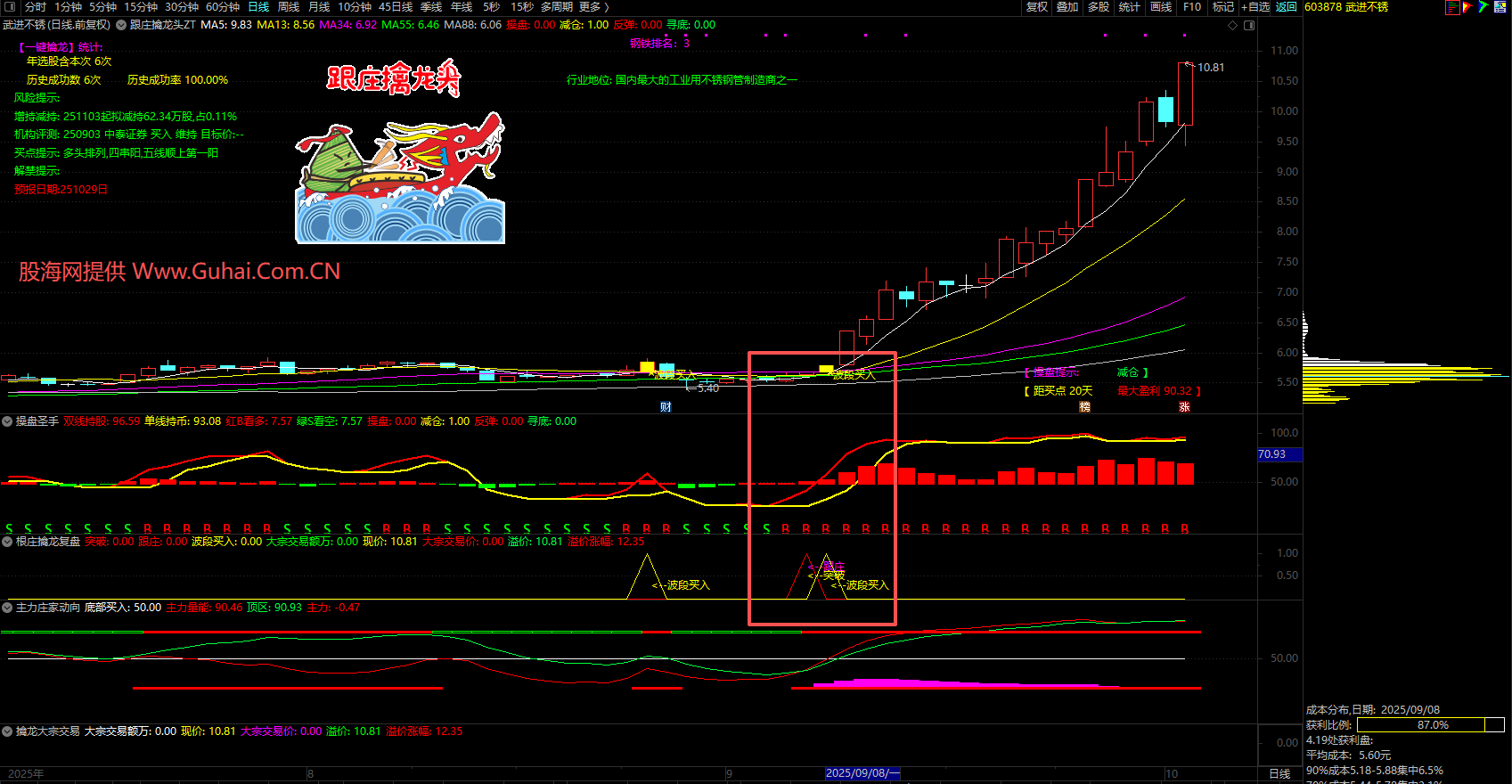1512x784 pixels.
Task: Click the diamond icon above price axis
Action: pyautogui.click(x=1233, y=25)
